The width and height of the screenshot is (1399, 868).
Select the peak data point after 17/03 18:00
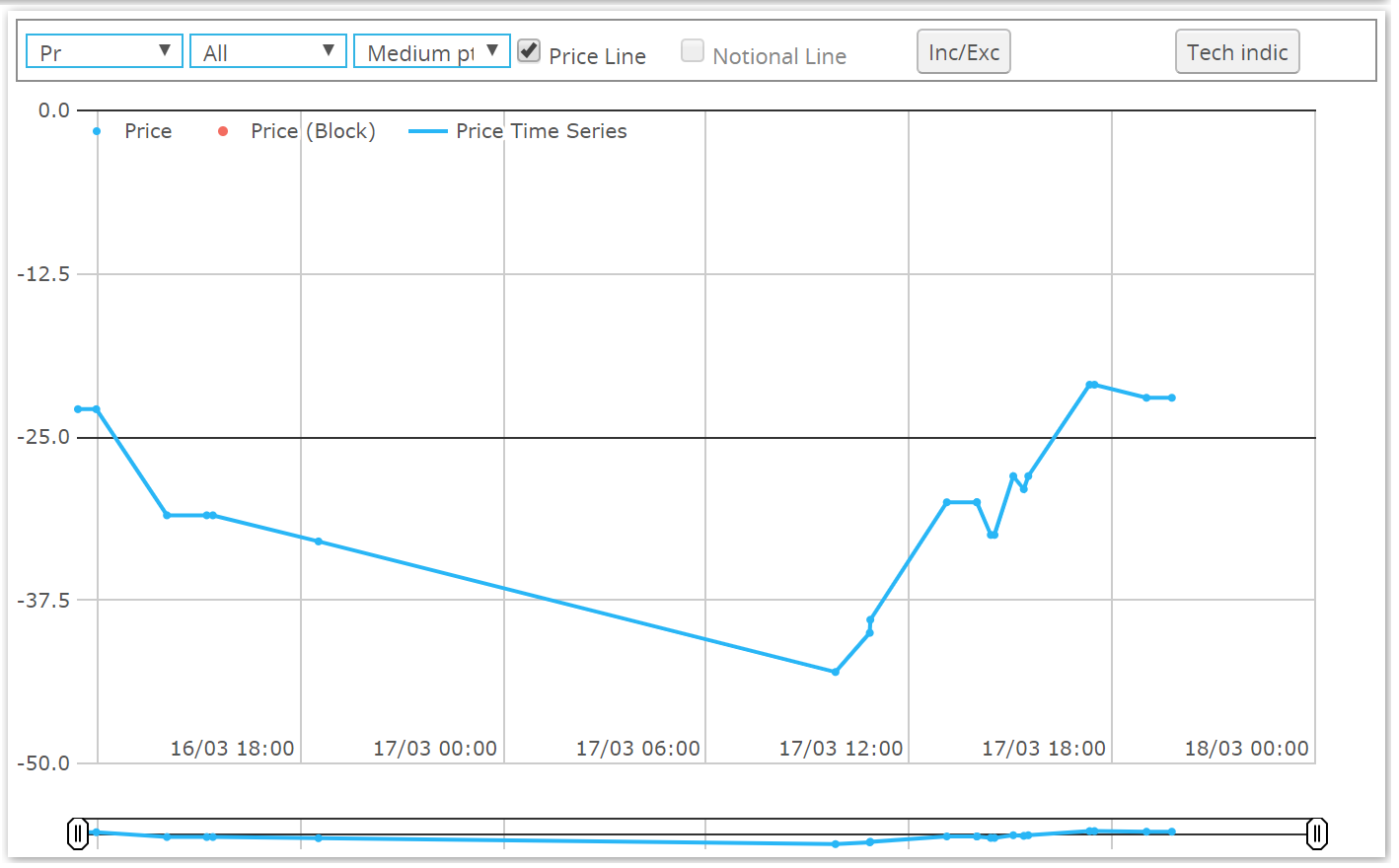(x=1091, y=386)
